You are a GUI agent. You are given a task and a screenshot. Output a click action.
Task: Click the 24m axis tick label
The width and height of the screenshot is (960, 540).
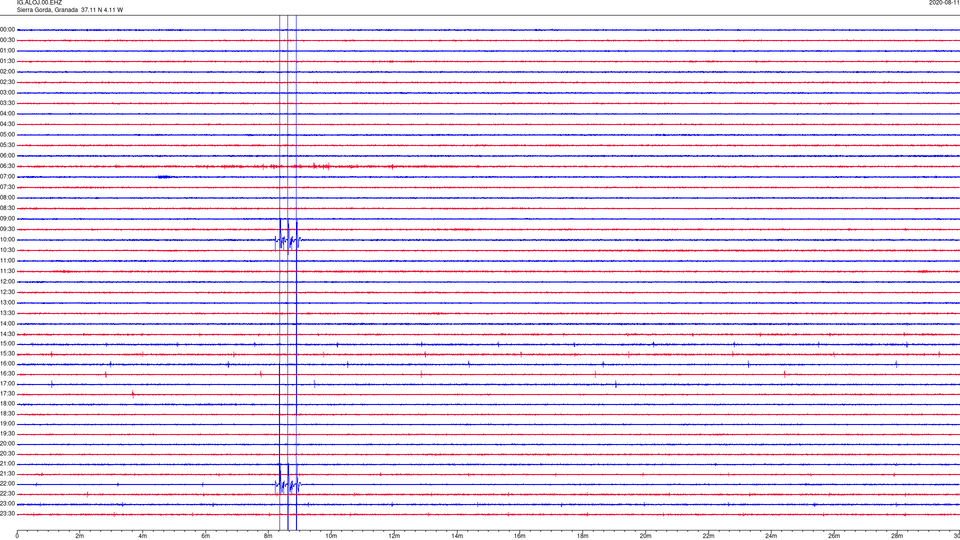771,536
